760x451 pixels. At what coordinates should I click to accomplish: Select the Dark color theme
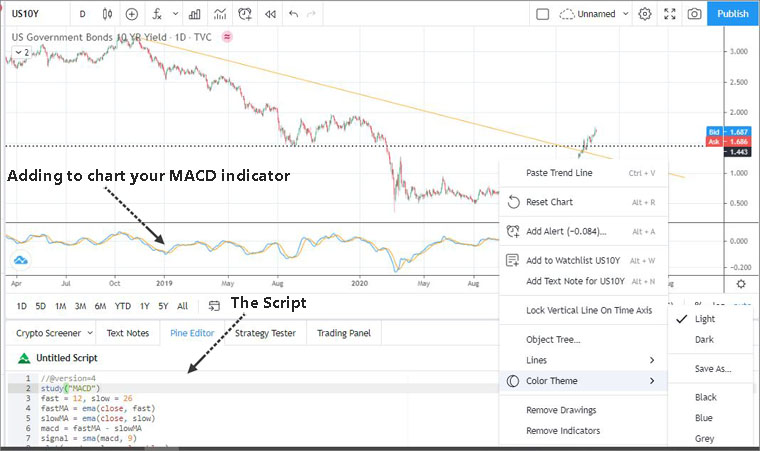[711, 339]
